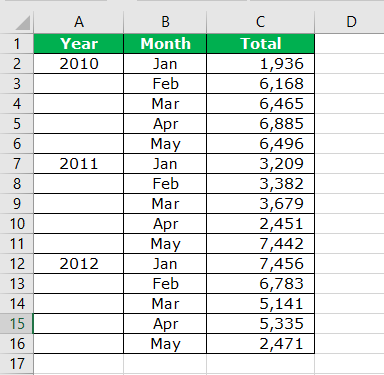Select the Jan cell in row 7
This screenshot has width=384, height=375.
(x=165, y=164)
